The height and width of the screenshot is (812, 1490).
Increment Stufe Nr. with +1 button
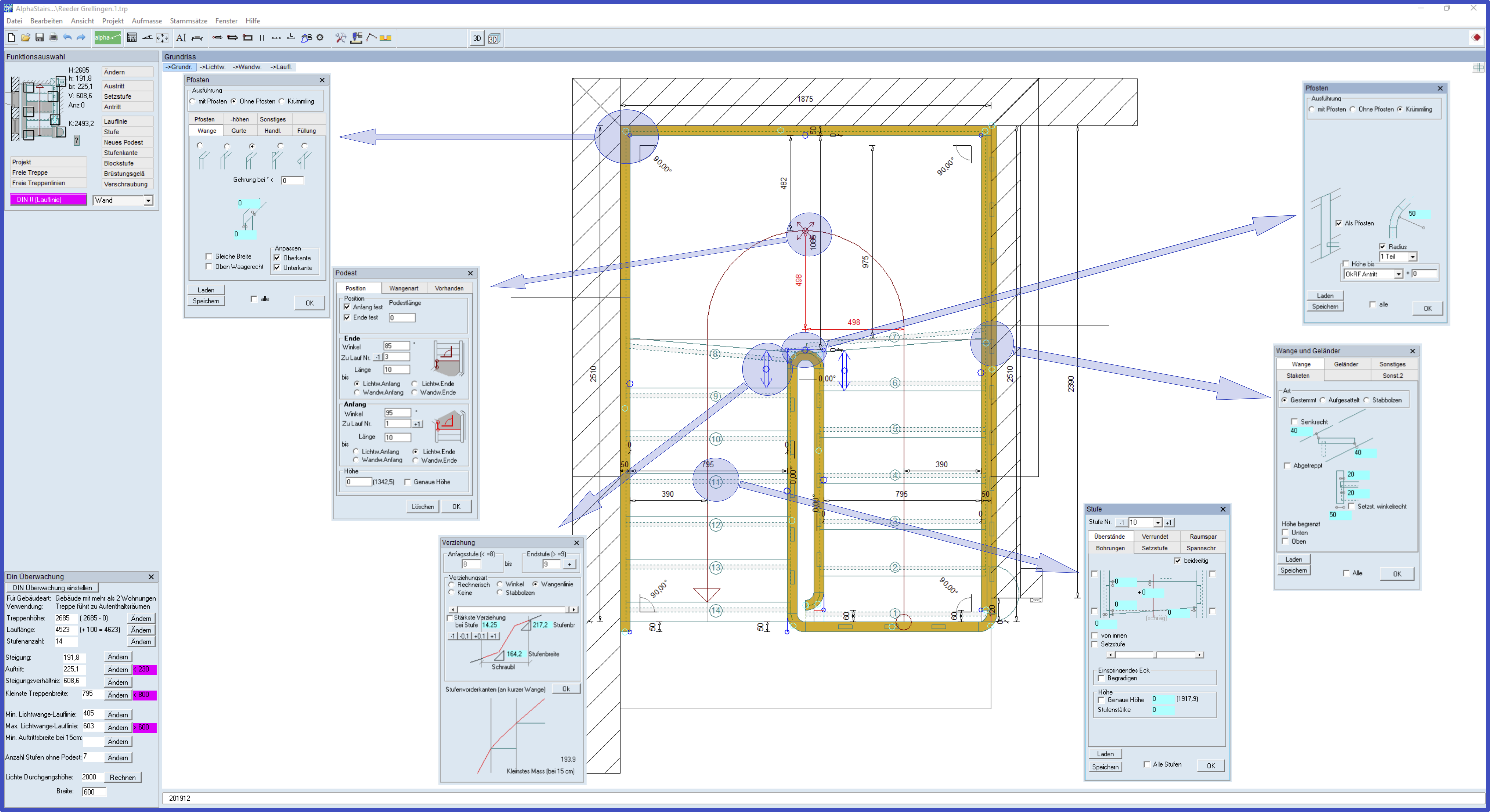pyautogui.click(x=1169, y=522)
